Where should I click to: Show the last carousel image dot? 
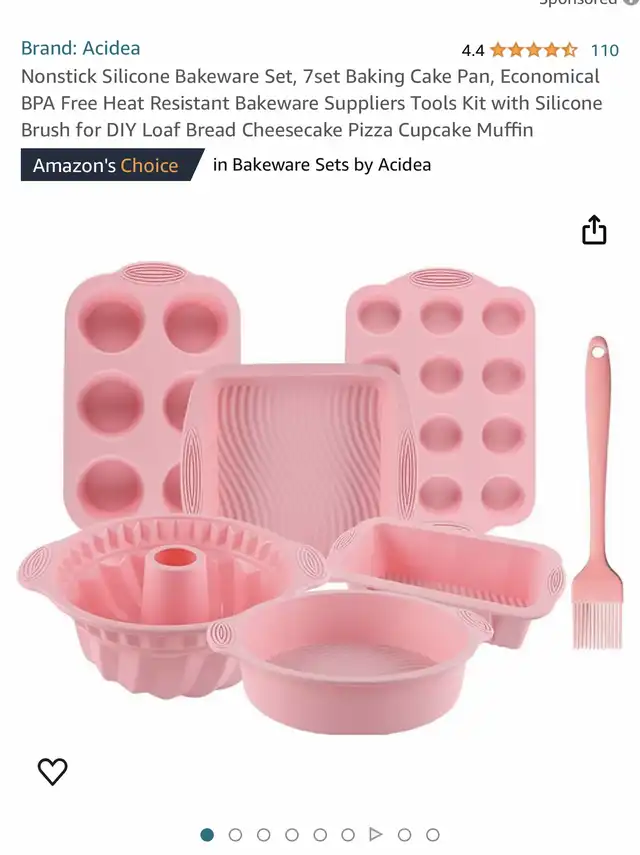click(433, 835)
